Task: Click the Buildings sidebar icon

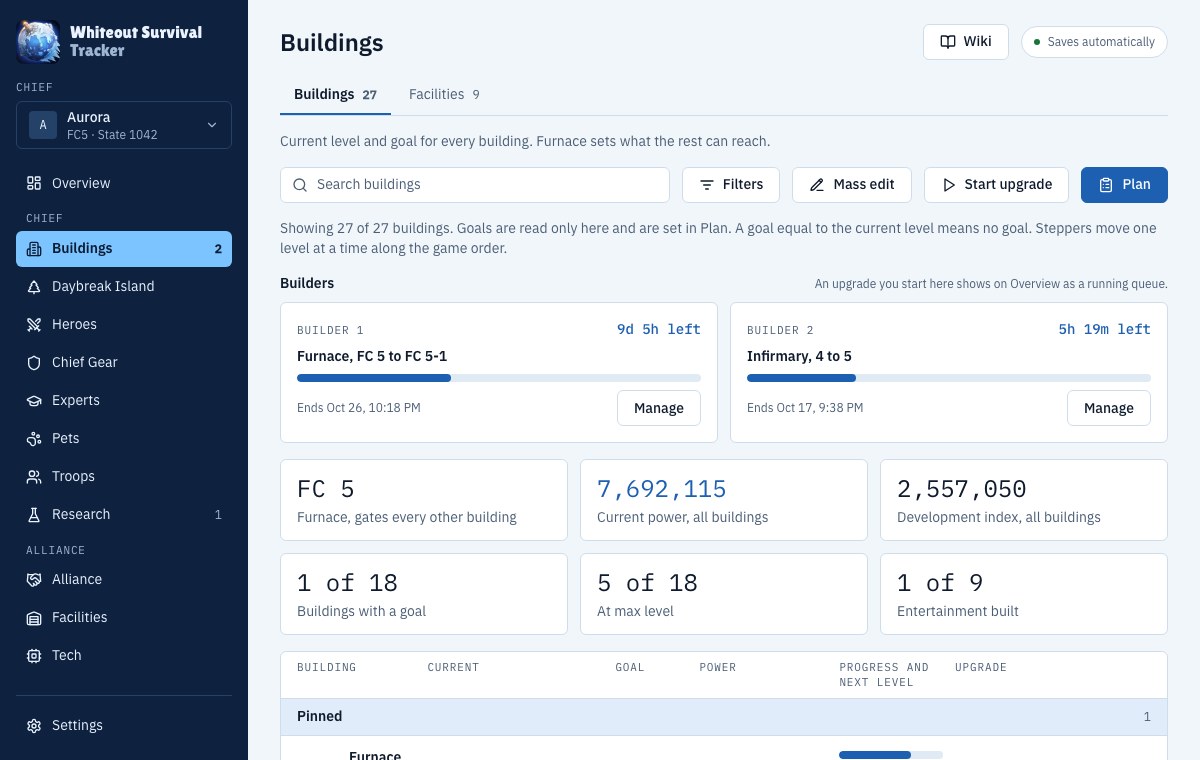Action: click(34, 249)
